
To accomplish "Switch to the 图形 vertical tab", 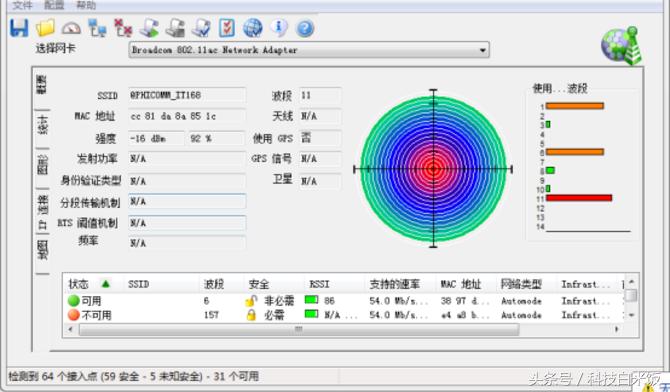I will click(42, 165).
